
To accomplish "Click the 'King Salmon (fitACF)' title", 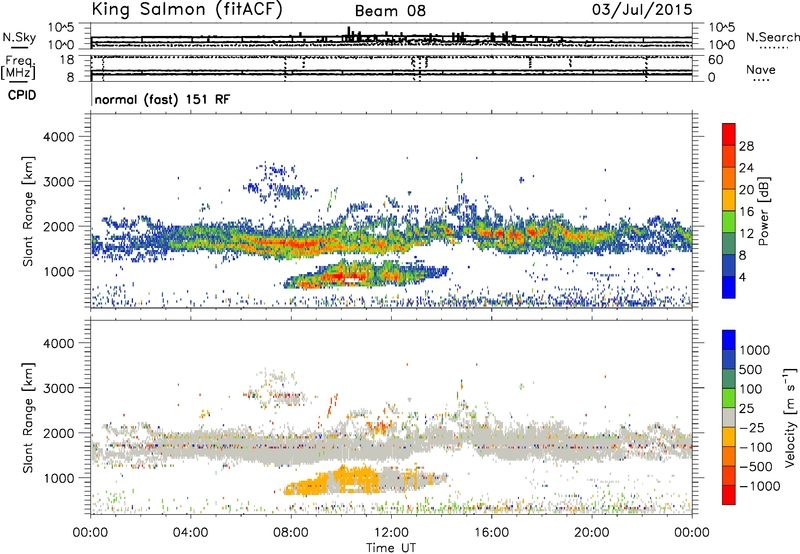I will click(187, 10).
